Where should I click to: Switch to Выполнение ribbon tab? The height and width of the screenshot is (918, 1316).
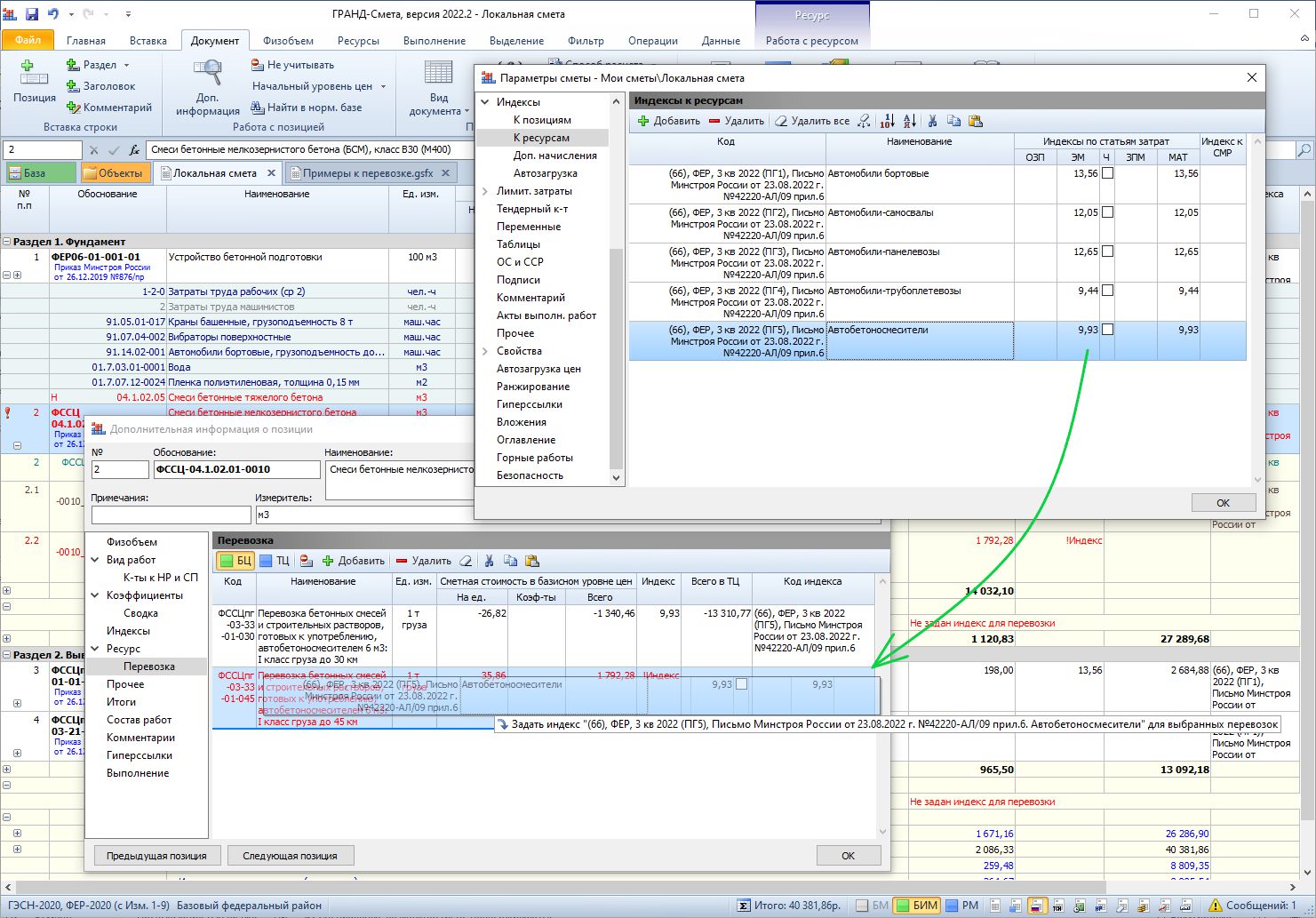click(435, 41)
